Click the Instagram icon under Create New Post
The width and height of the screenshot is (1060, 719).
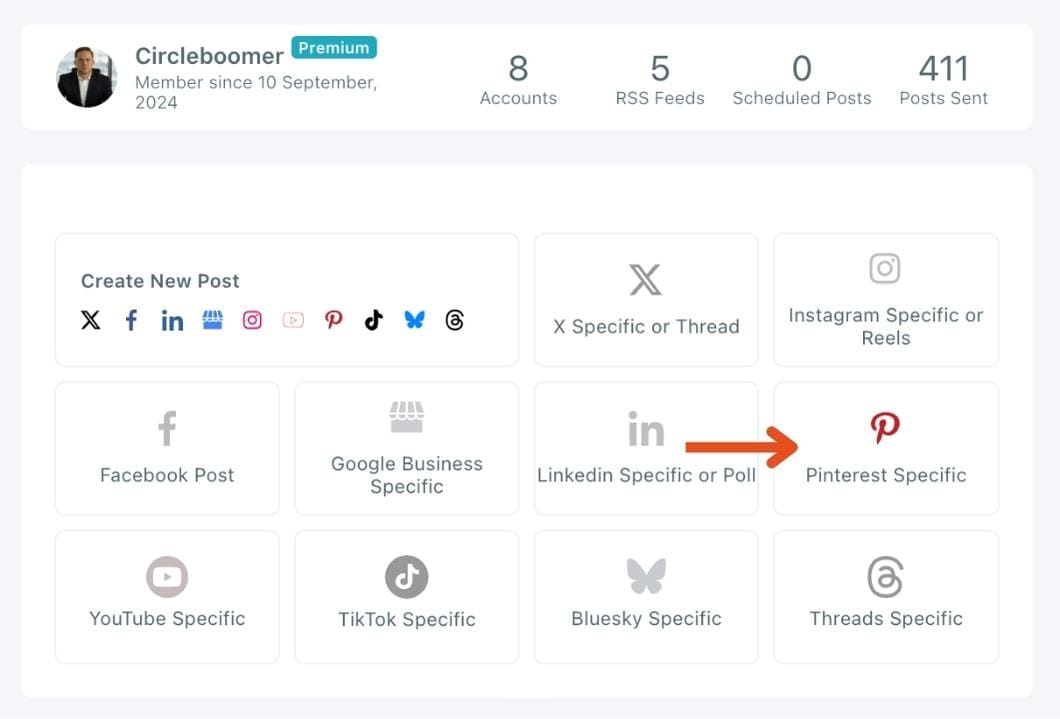coord(252,320)
